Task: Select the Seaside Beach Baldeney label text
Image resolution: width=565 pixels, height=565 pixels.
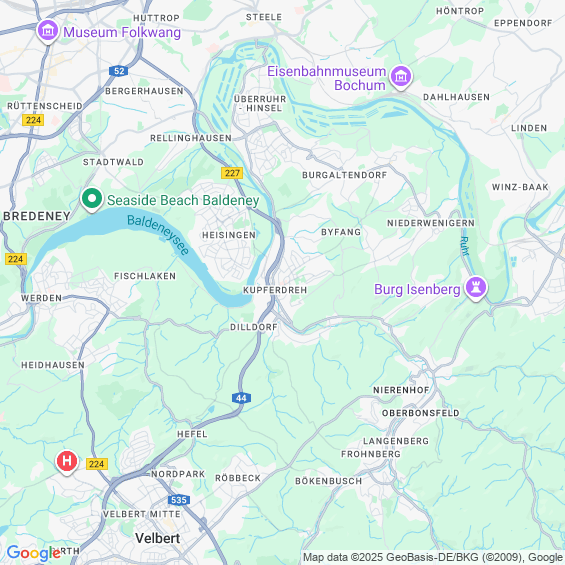Action: click(x=183, y=200)
